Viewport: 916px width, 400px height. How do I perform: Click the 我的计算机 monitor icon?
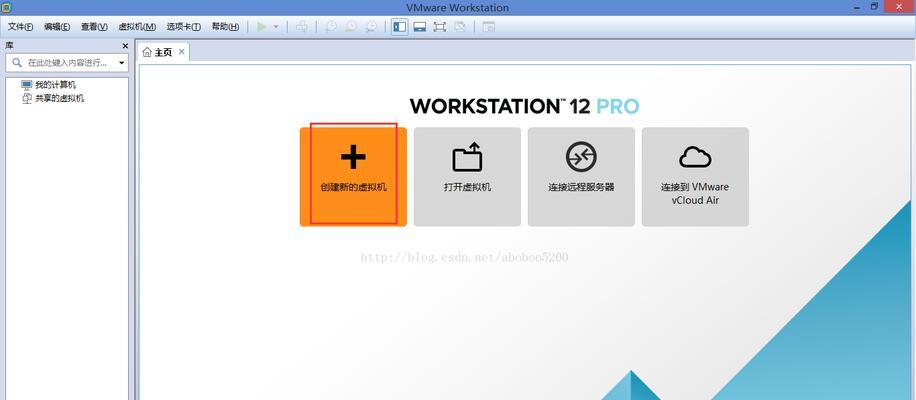pyautogui.click(x=27, y=85)
